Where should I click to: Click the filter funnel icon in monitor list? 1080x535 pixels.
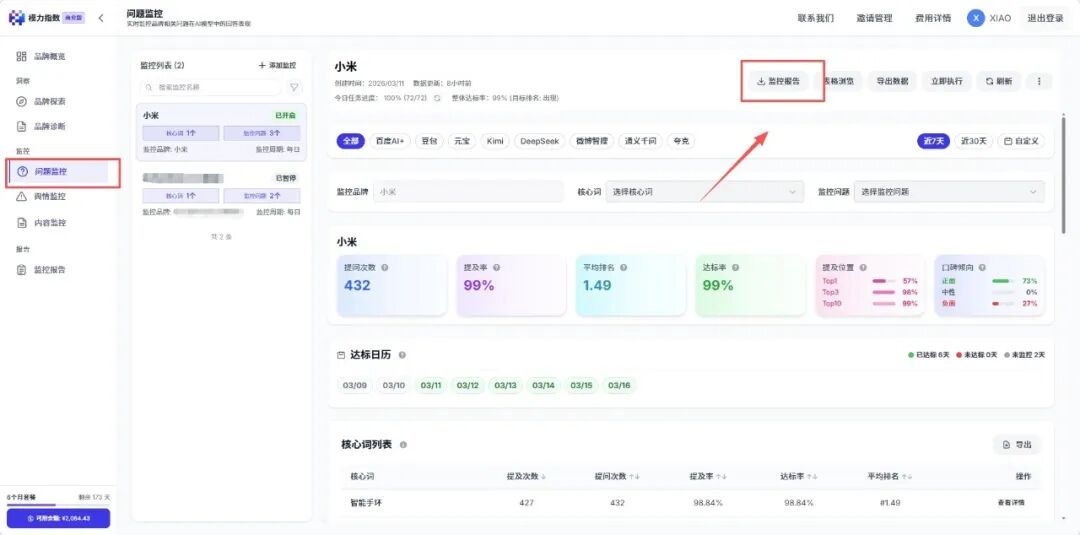[x=294, y=87]
